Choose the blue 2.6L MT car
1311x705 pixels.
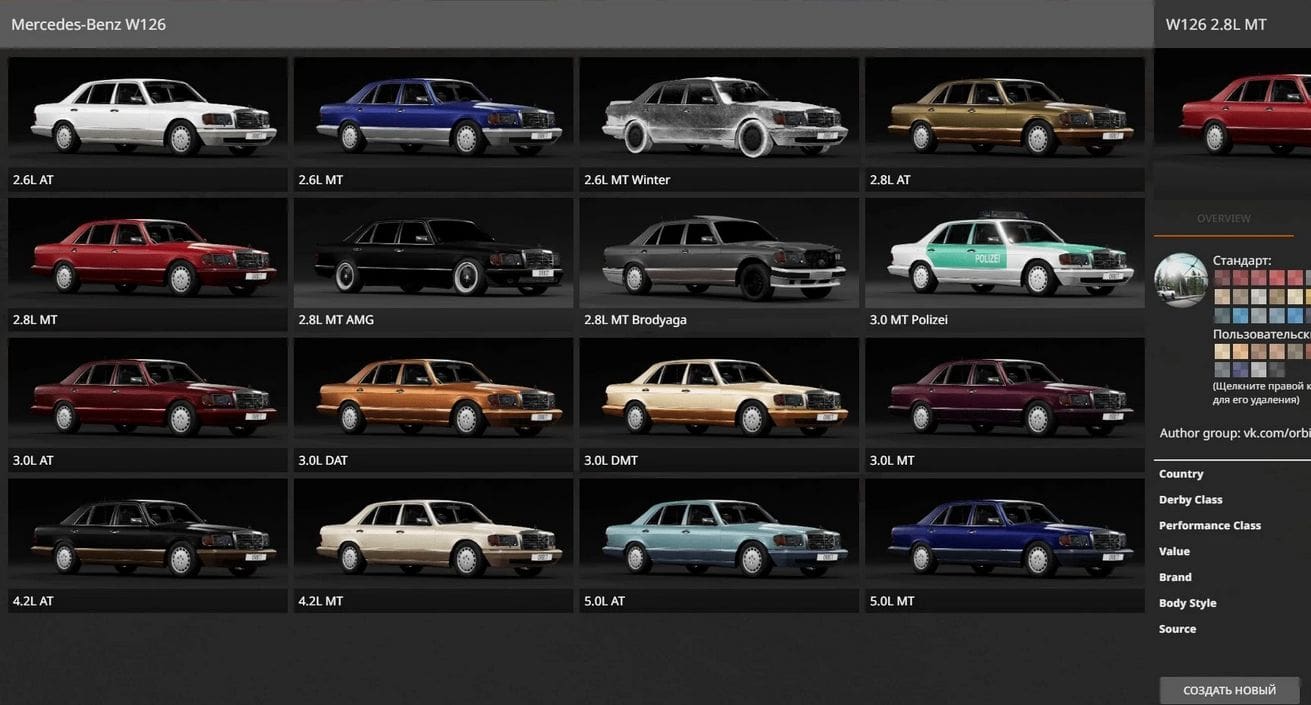(433, 116)
